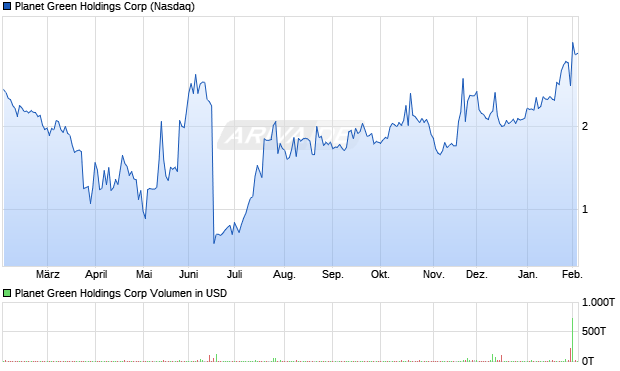Click the blue legend square for Planet Green Holdings
620x371 pixels.
(7, 7)
